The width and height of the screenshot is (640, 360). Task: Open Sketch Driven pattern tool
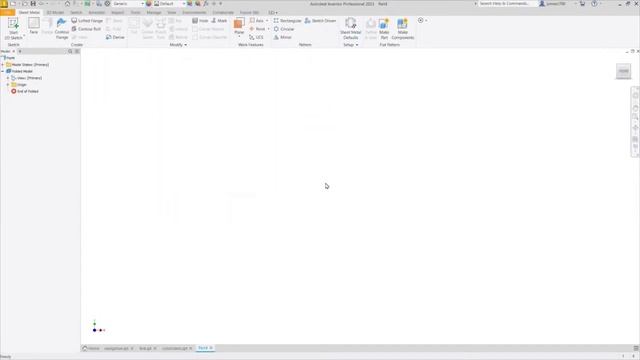click(320, 20)
